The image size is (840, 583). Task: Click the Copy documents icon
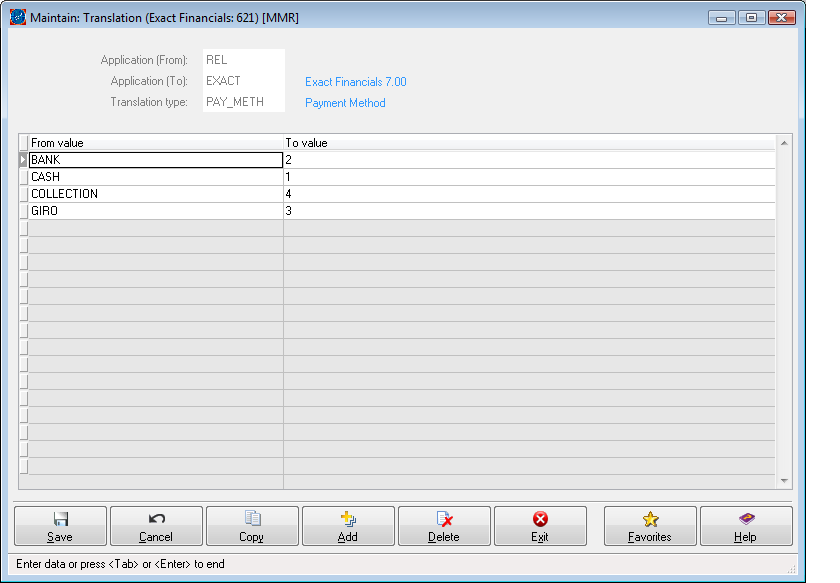tap(252, 519)
